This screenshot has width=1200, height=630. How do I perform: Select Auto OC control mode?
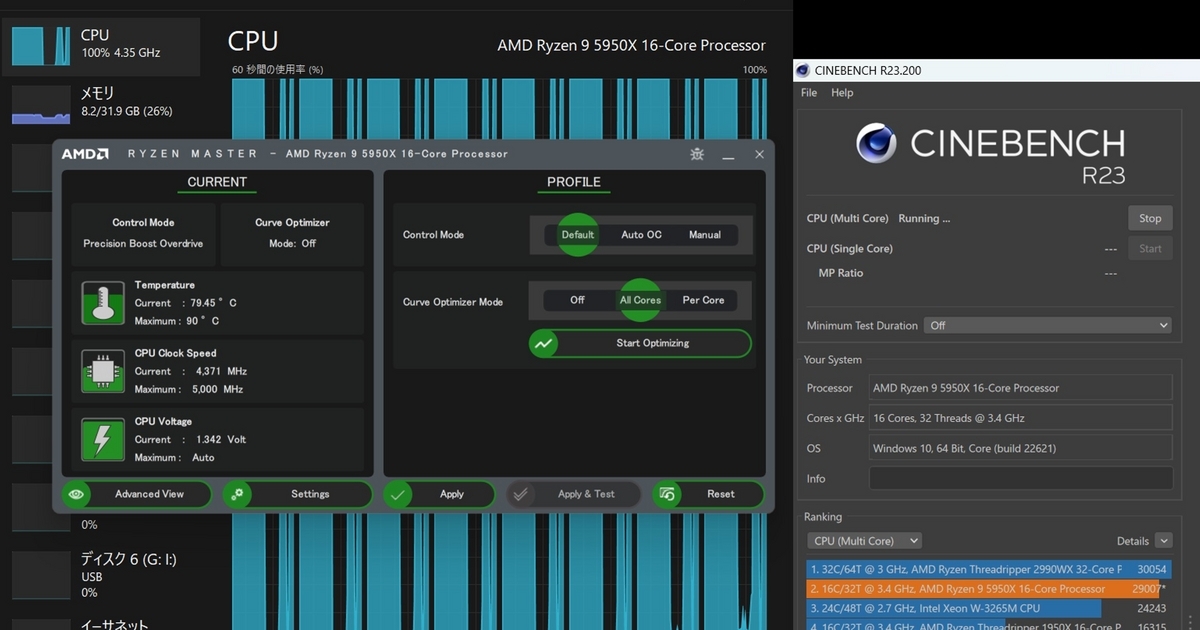pyautogui.click(x=641, y=235)
